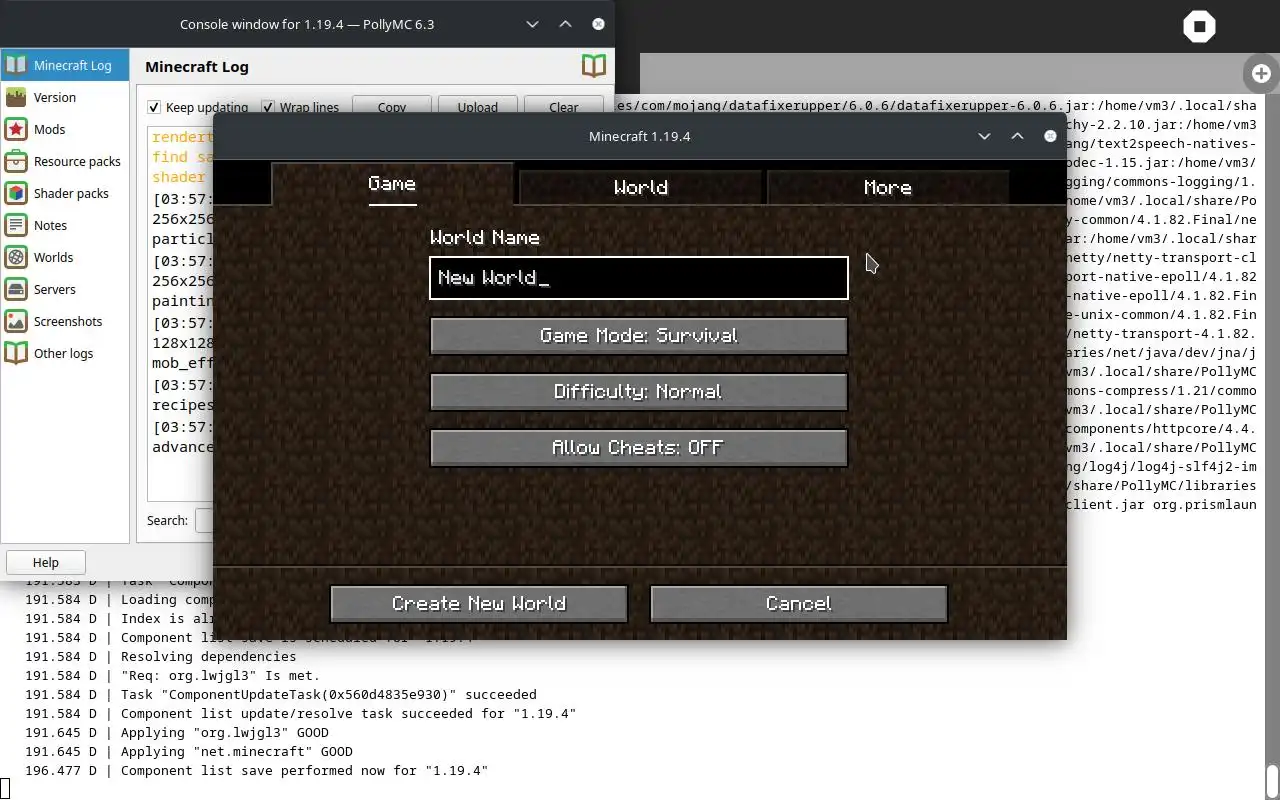Click the 'Resolving dependencies' log line
Image resolution: width=1280 pixels, height=800 pixels.
pos(161,657)
